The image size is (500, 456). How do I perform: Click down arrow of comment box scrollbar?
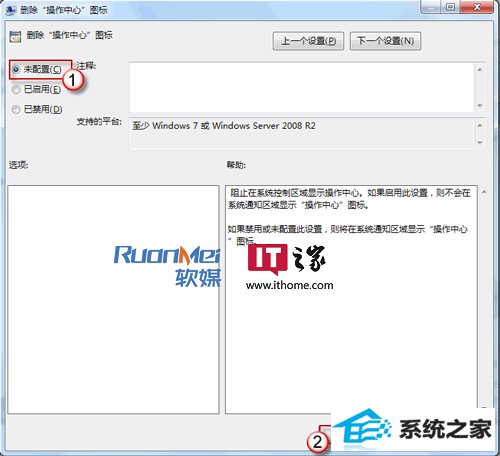[480, 105]
